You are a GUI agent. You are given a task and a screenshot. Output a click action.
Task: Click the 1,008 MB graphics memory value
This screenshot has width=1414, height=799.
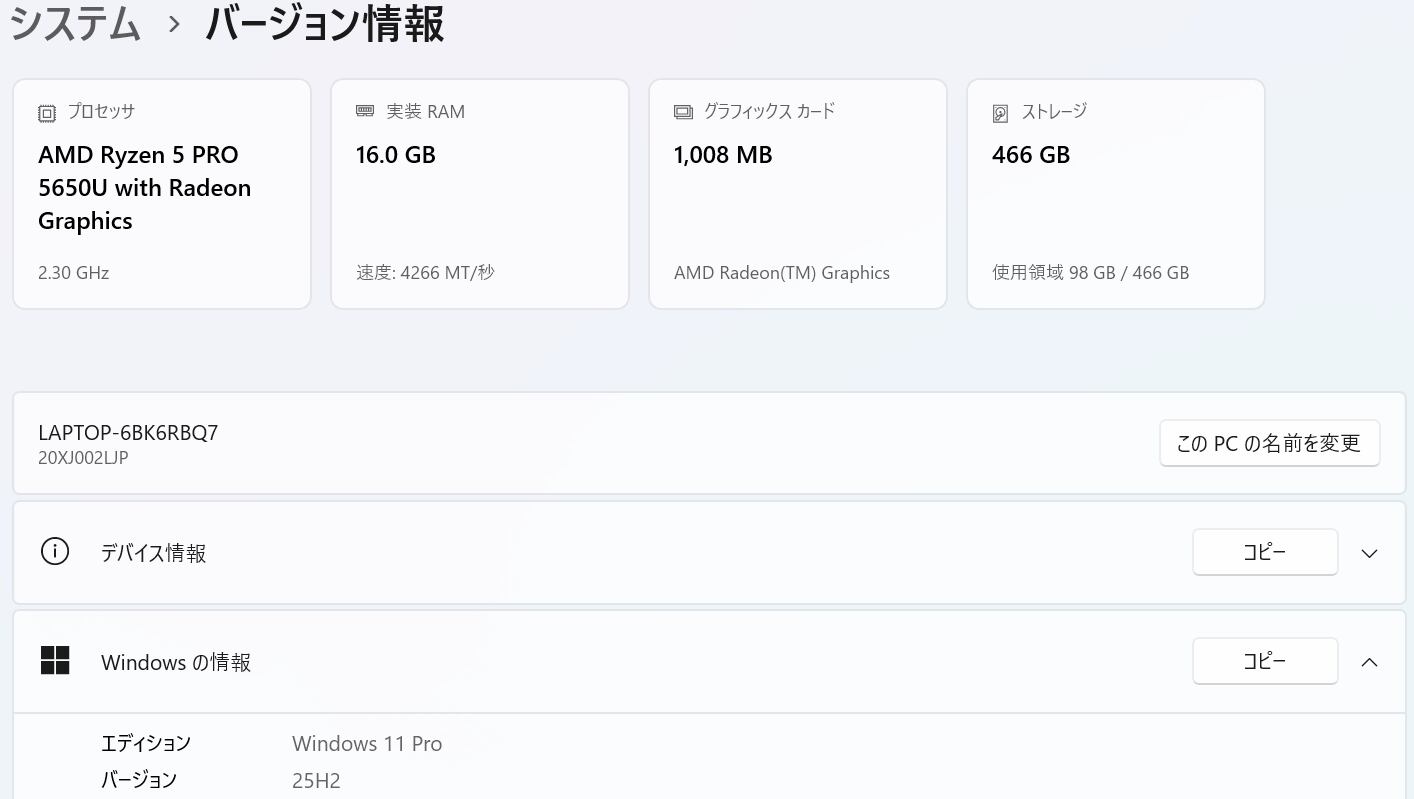723,155
